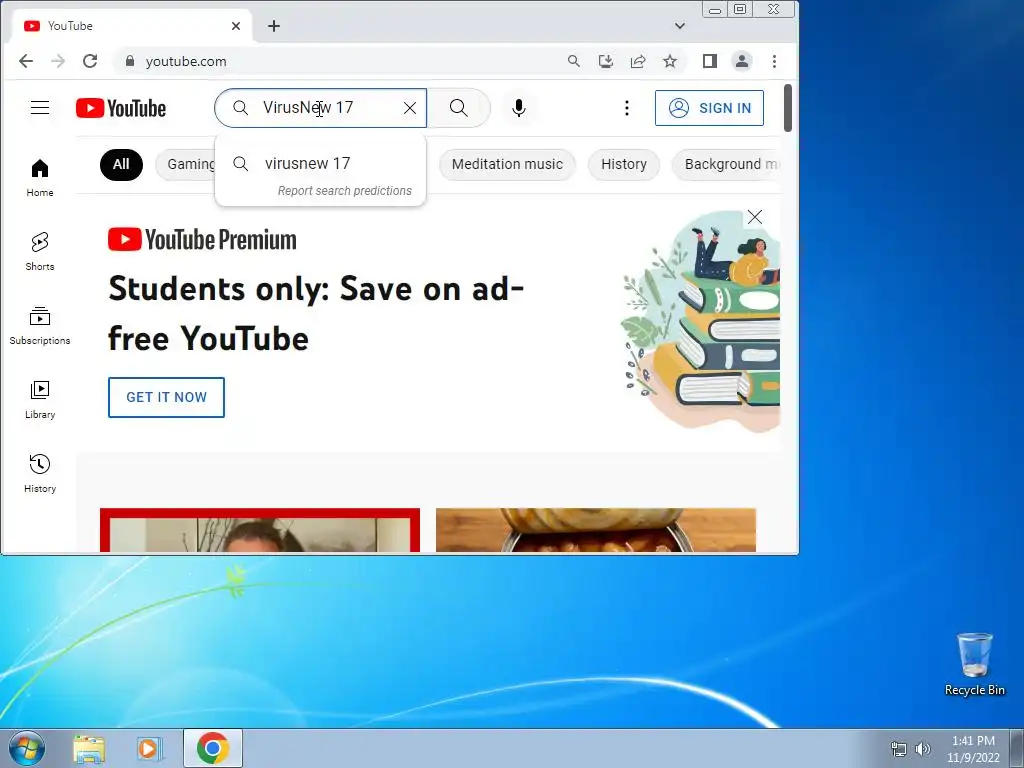The image size is (1024, 768).
Task: Click the network tray icon
Action: pos(899,749)
